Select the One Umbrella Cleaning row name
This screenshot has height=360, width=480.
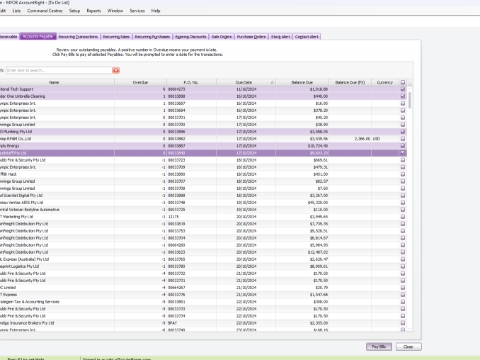(x=23, y=96)
